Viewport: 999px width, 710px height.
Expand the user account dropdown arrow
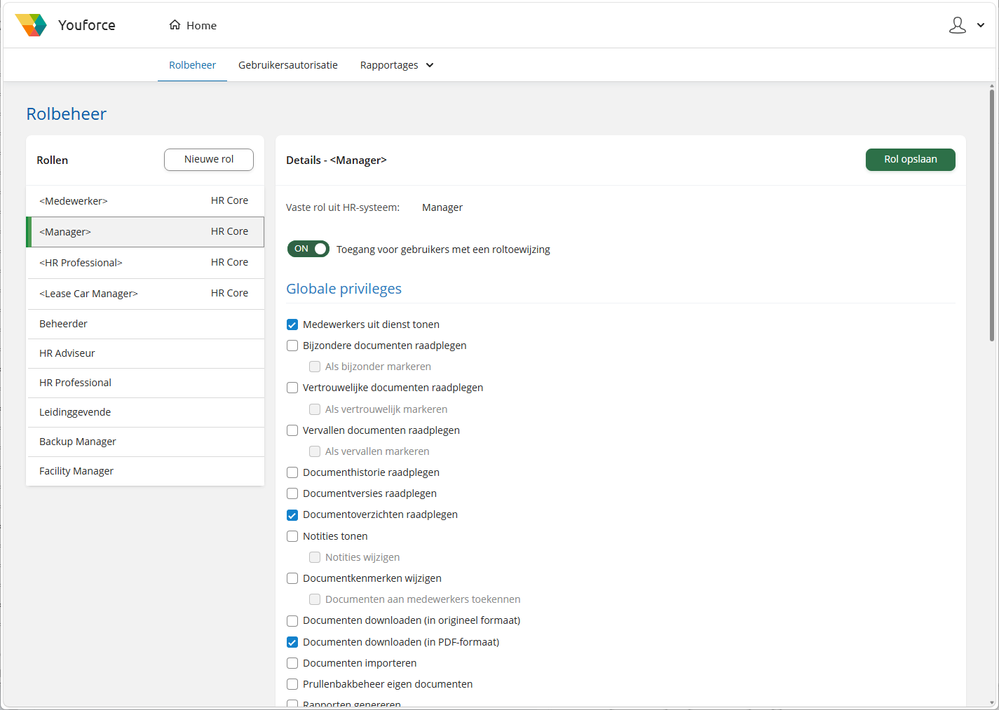pyautogui.click(x=981, y=25)
